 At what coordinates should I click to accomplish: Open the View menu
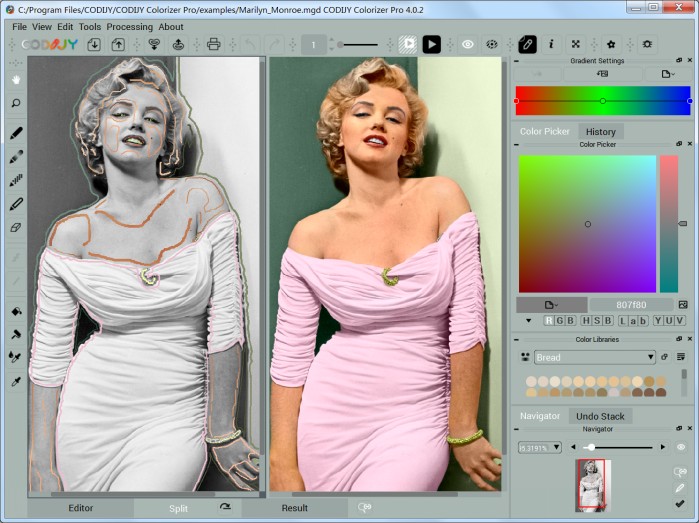(x=42, y=27)
